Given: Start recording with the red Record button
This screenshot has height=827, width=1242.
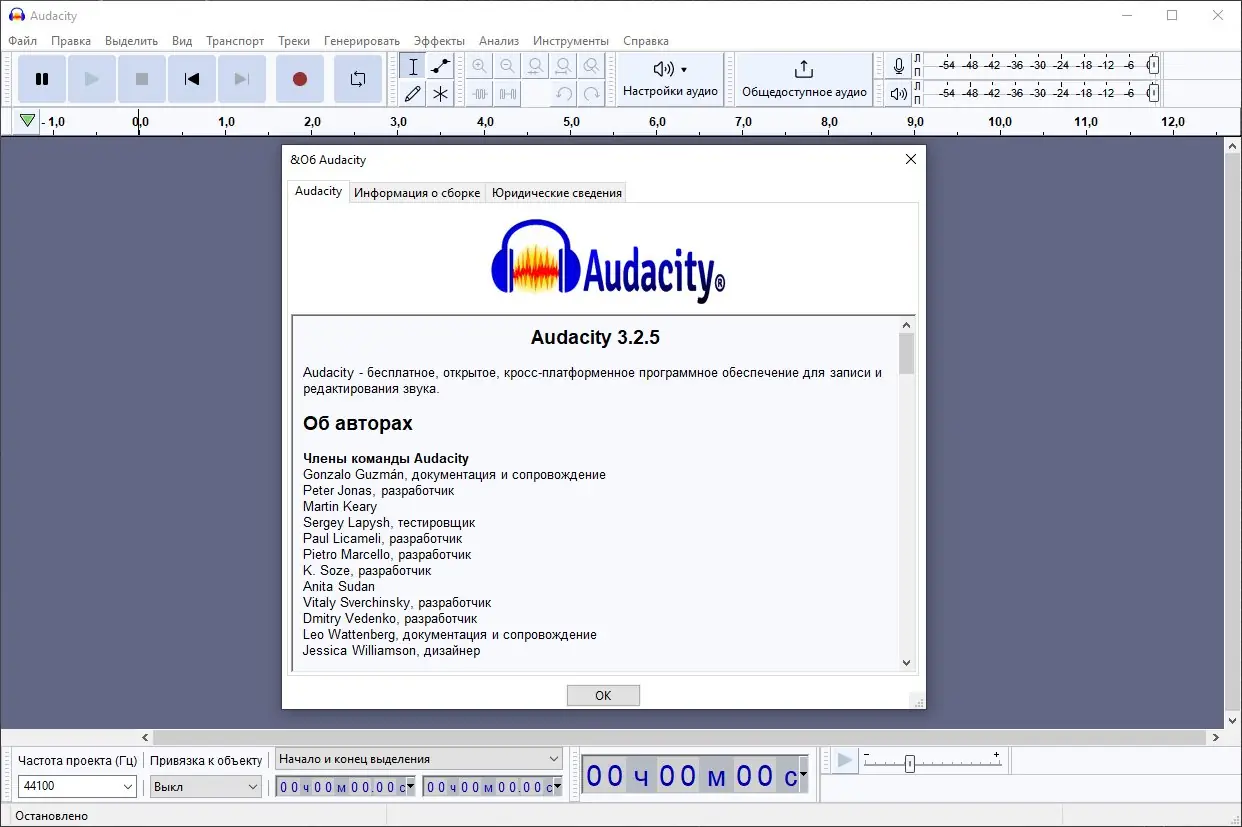Looking at the screenshot, I should point(300,79).
